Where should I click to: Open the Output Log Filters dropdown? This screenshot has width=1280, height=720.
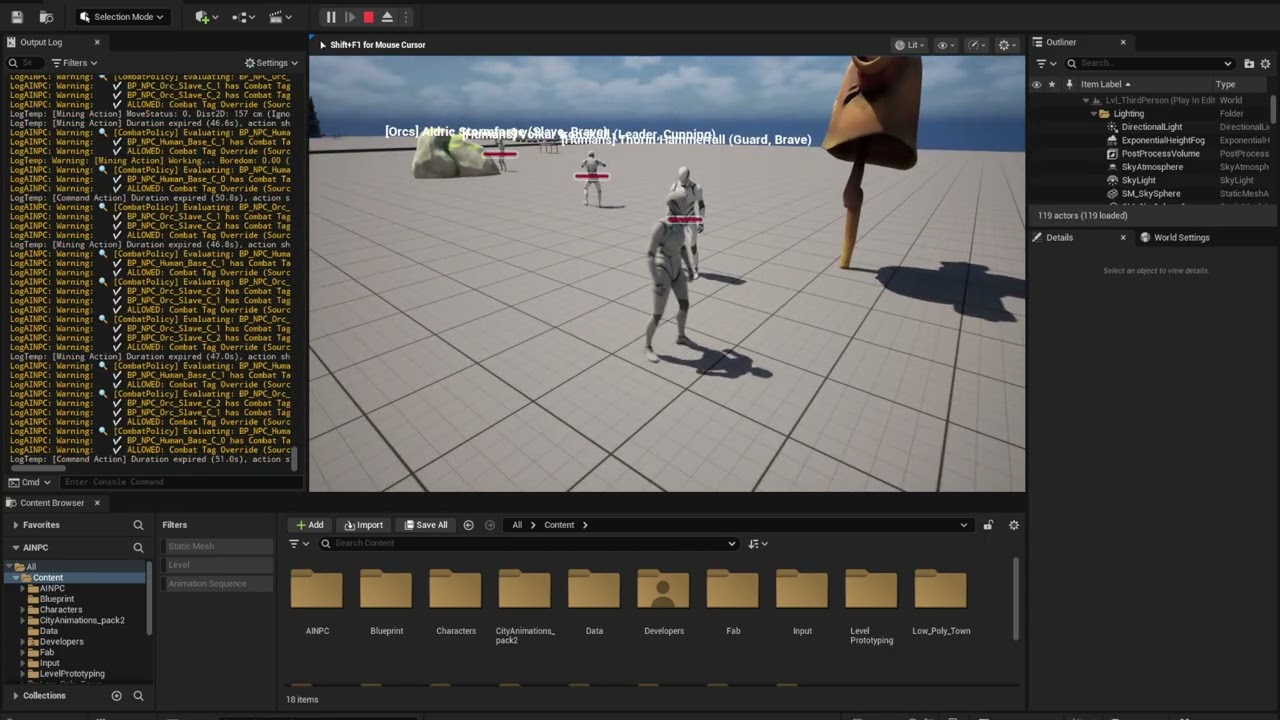74,63
